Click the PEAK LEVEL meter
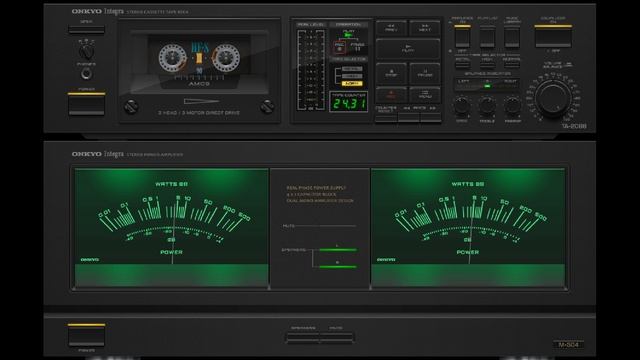Viewport: 640px width, 360px height. 311,69
